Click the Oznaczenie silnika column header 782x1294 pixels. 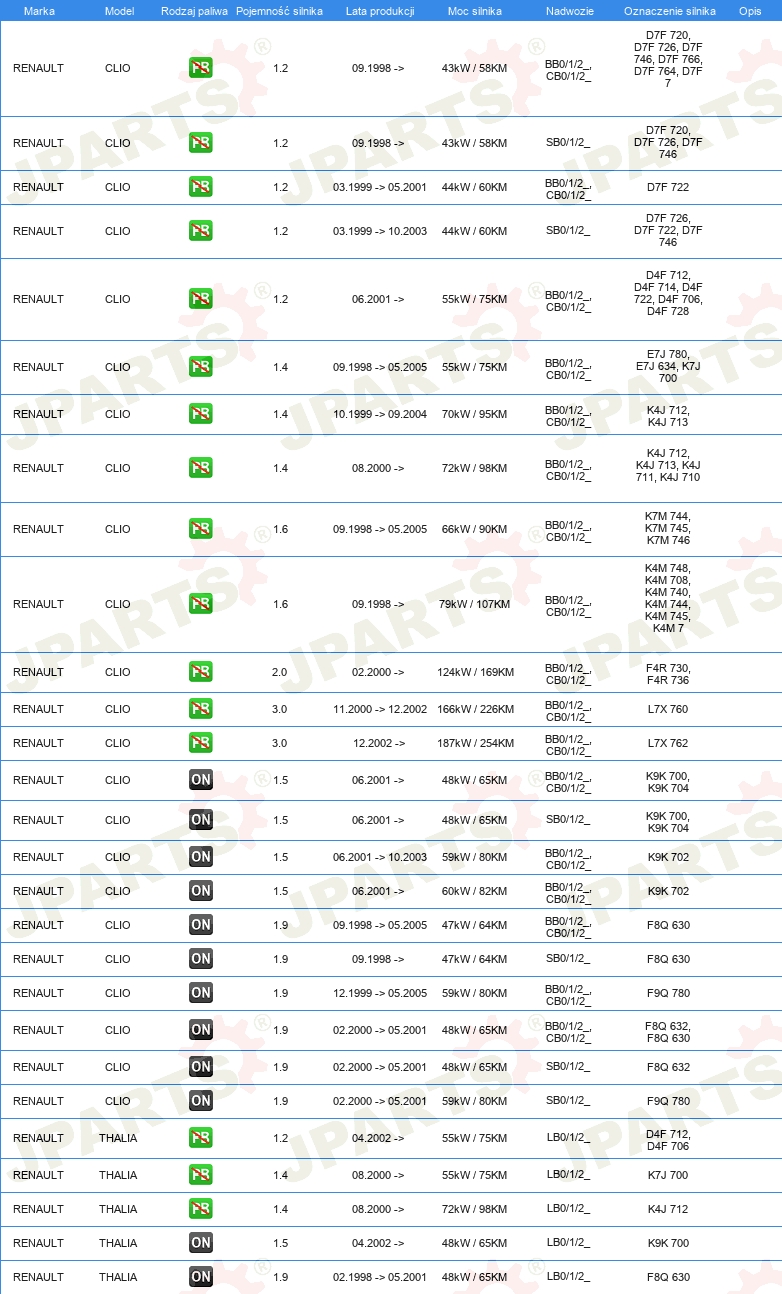tap(669, 11)
